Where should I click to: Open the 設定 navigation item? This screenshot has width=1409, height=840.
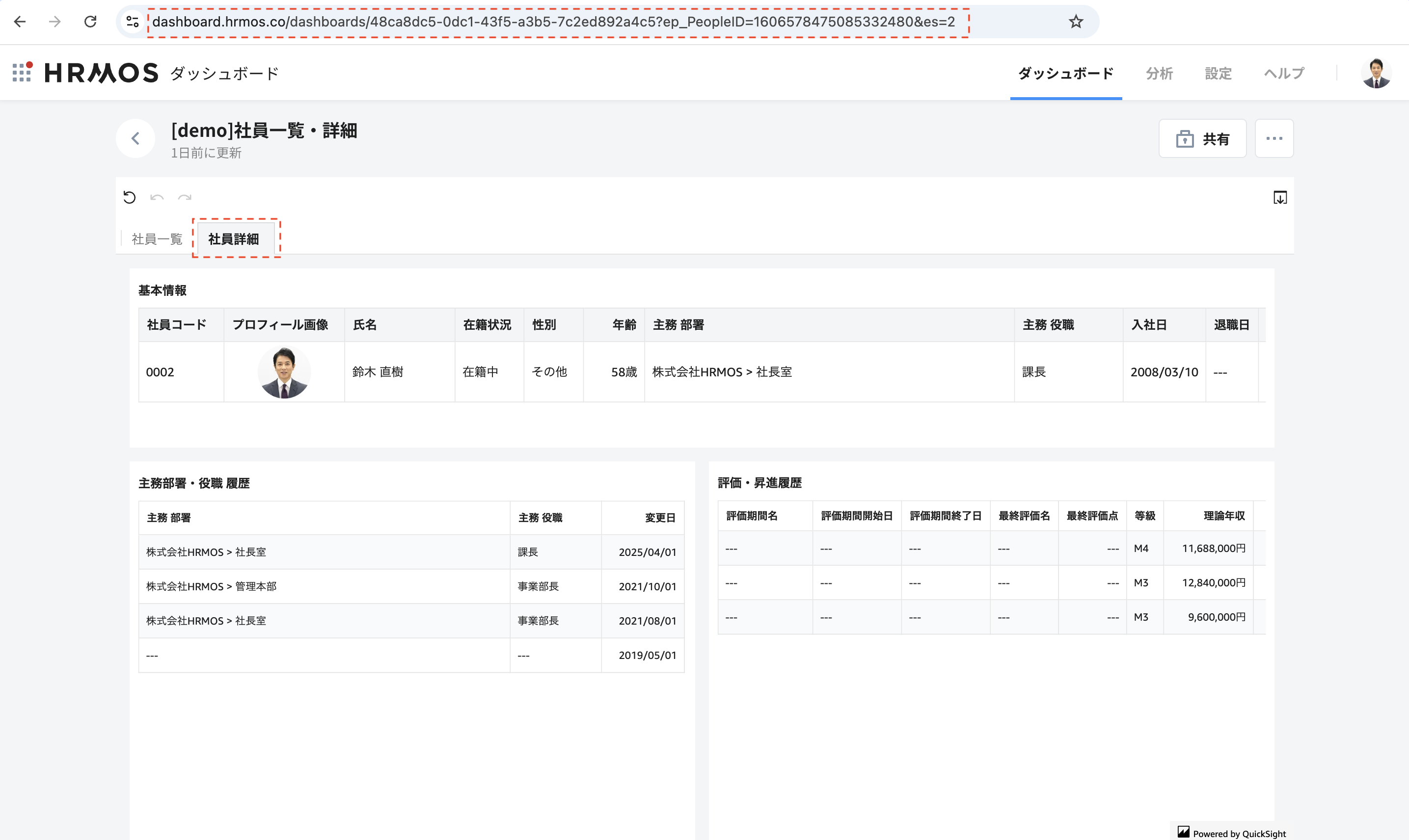click(x=1218, y=73)
